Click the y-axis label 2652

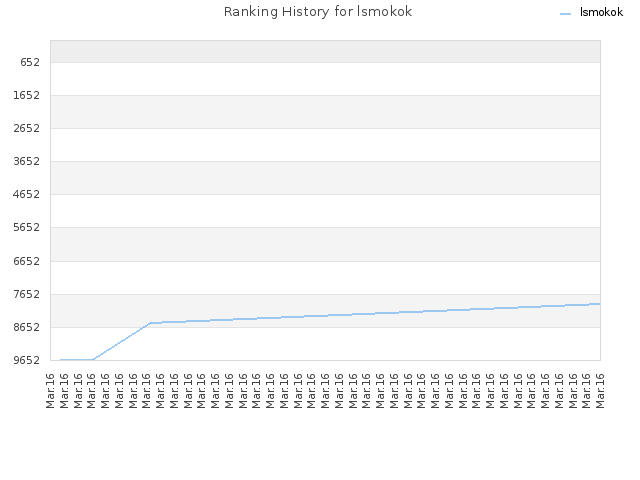27,128
